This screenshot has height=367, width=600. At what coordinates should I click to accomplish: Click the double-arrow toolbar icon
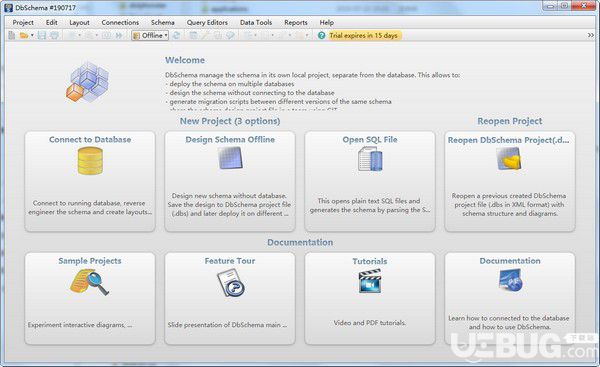(x=119, y=36)
